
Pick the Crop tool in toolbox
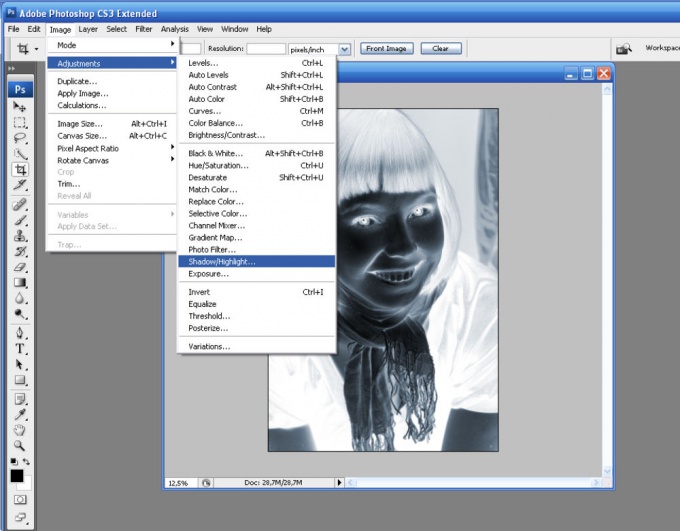[20, 170]
